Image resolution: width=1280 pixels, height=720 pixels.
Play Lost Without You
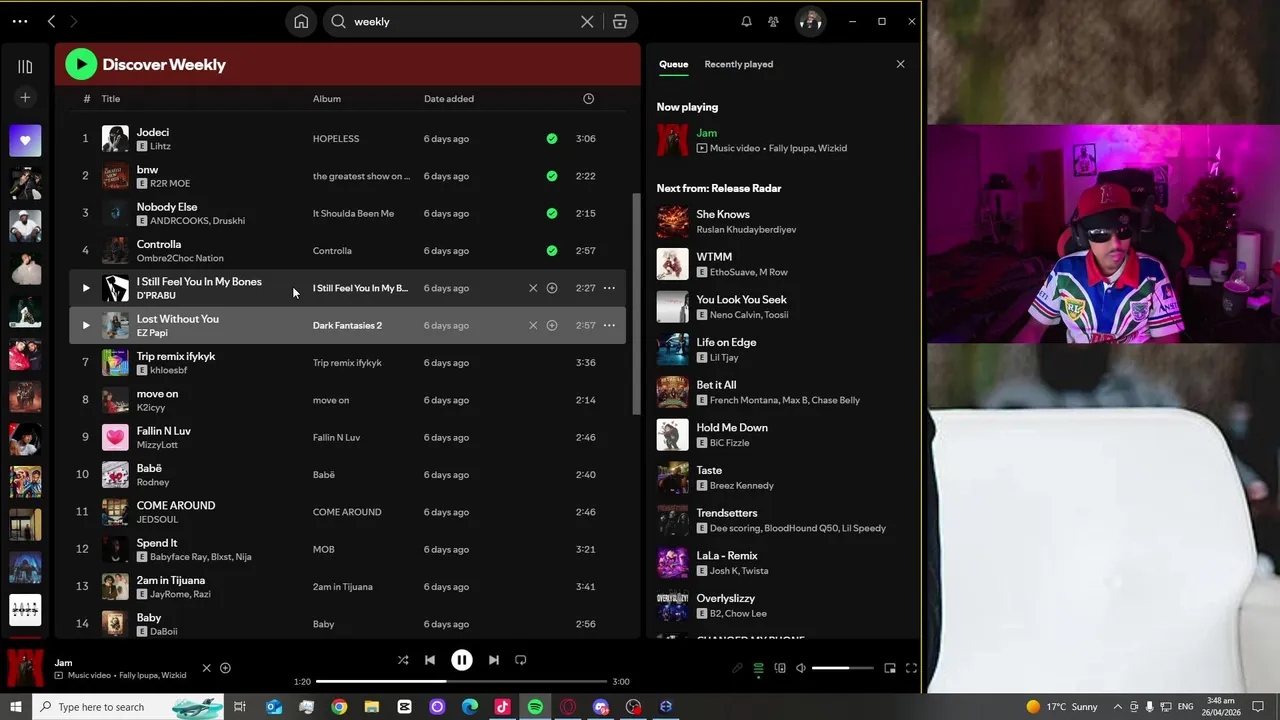pyautogui.click(x=85, y=325)
